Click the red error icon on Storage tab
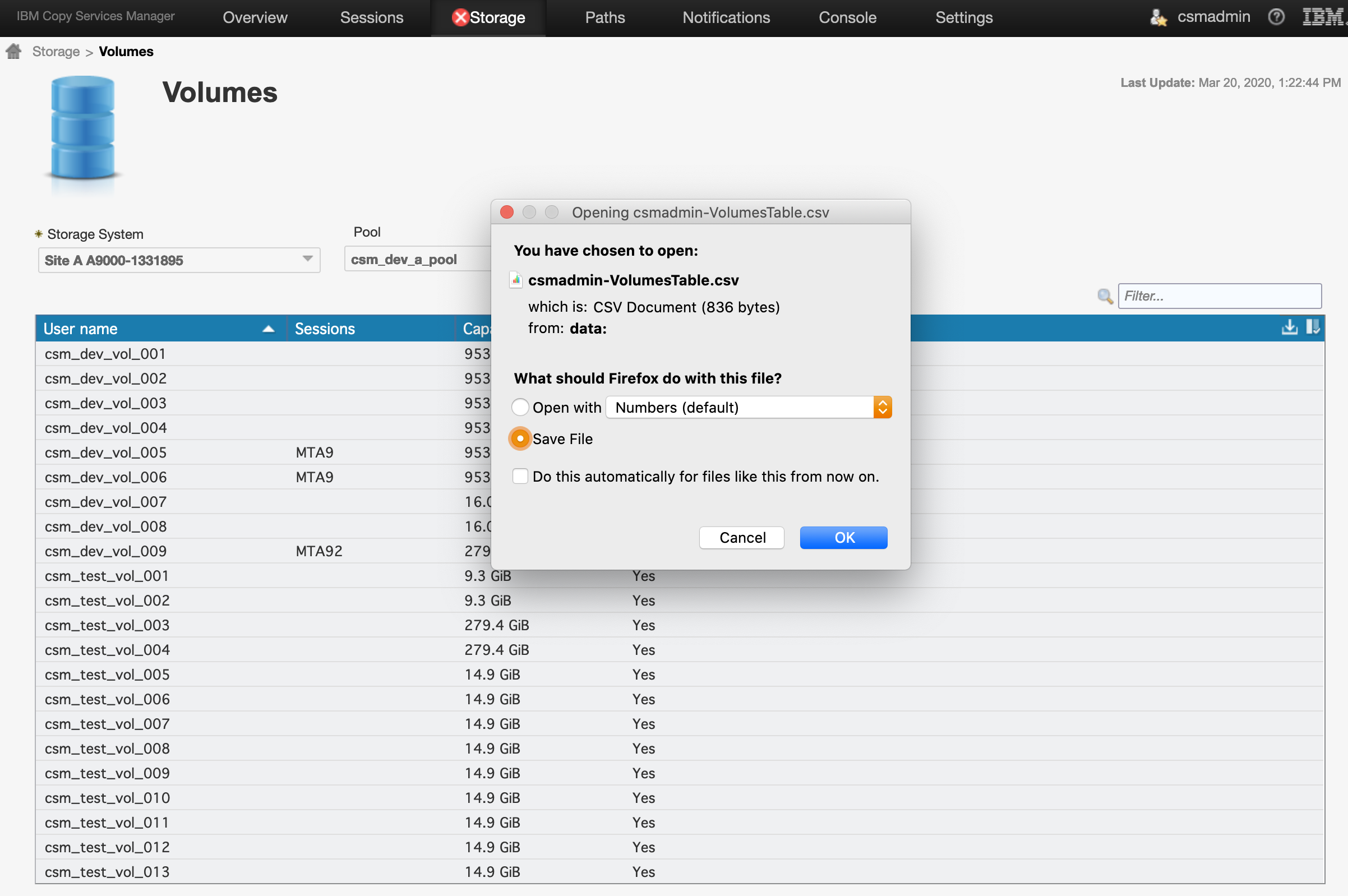1348x896 pixels. 459,17
